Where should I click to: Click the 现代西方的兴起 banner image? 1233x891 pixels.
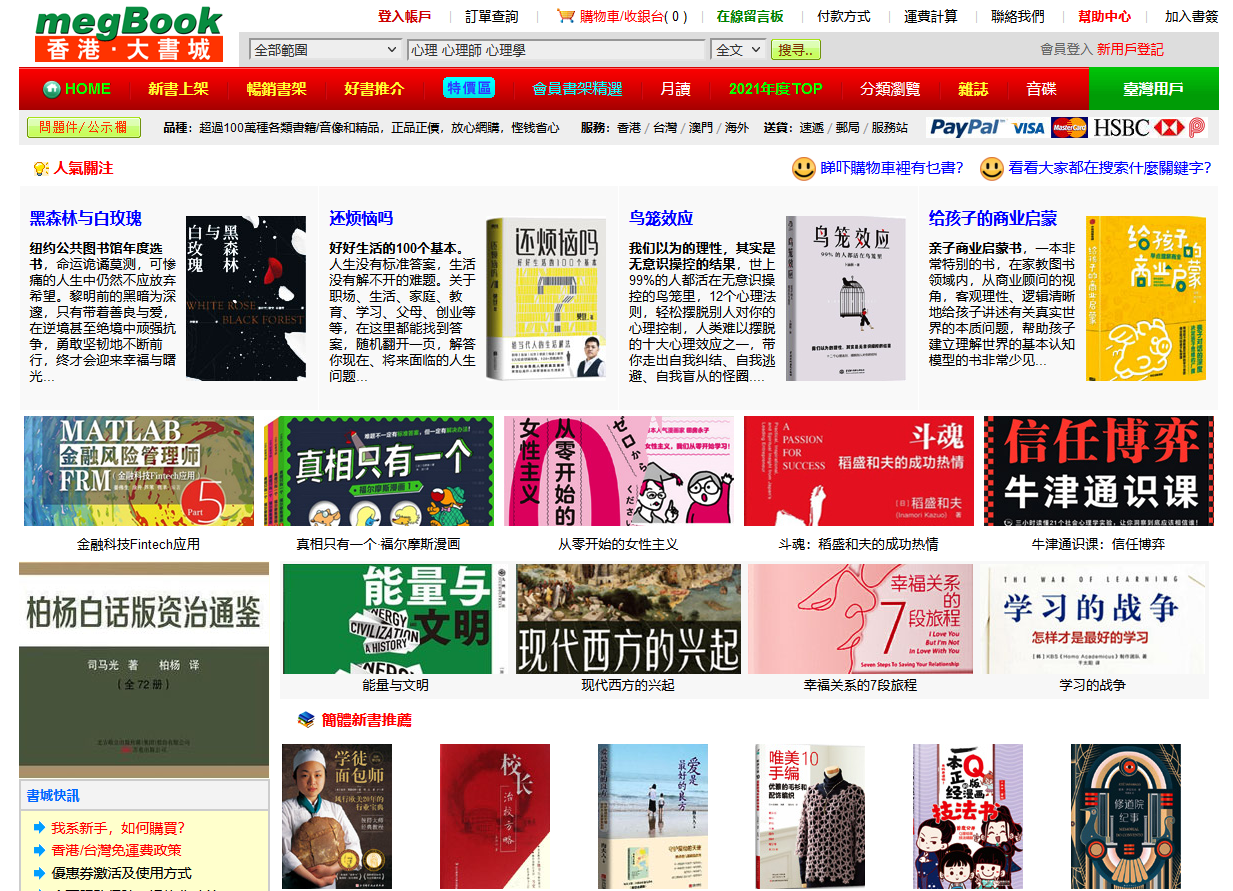628,619
